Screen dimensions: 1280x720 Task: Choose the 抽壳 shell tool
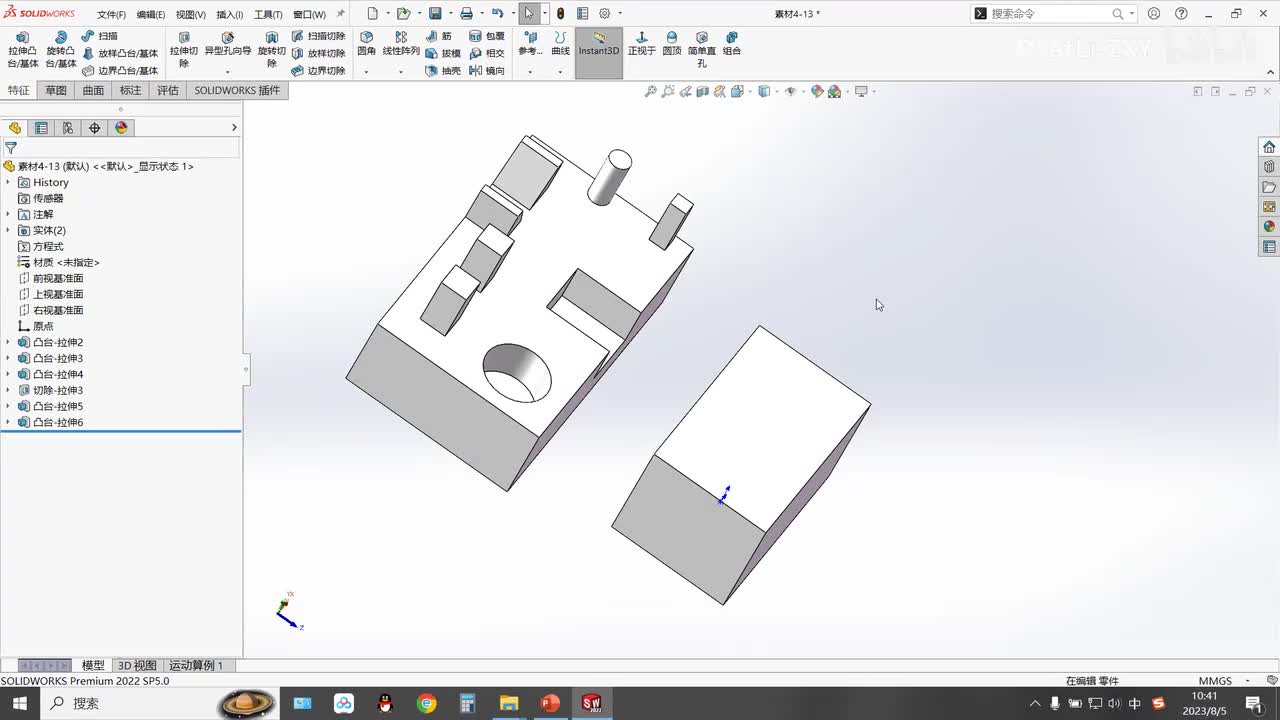(443, 71)
